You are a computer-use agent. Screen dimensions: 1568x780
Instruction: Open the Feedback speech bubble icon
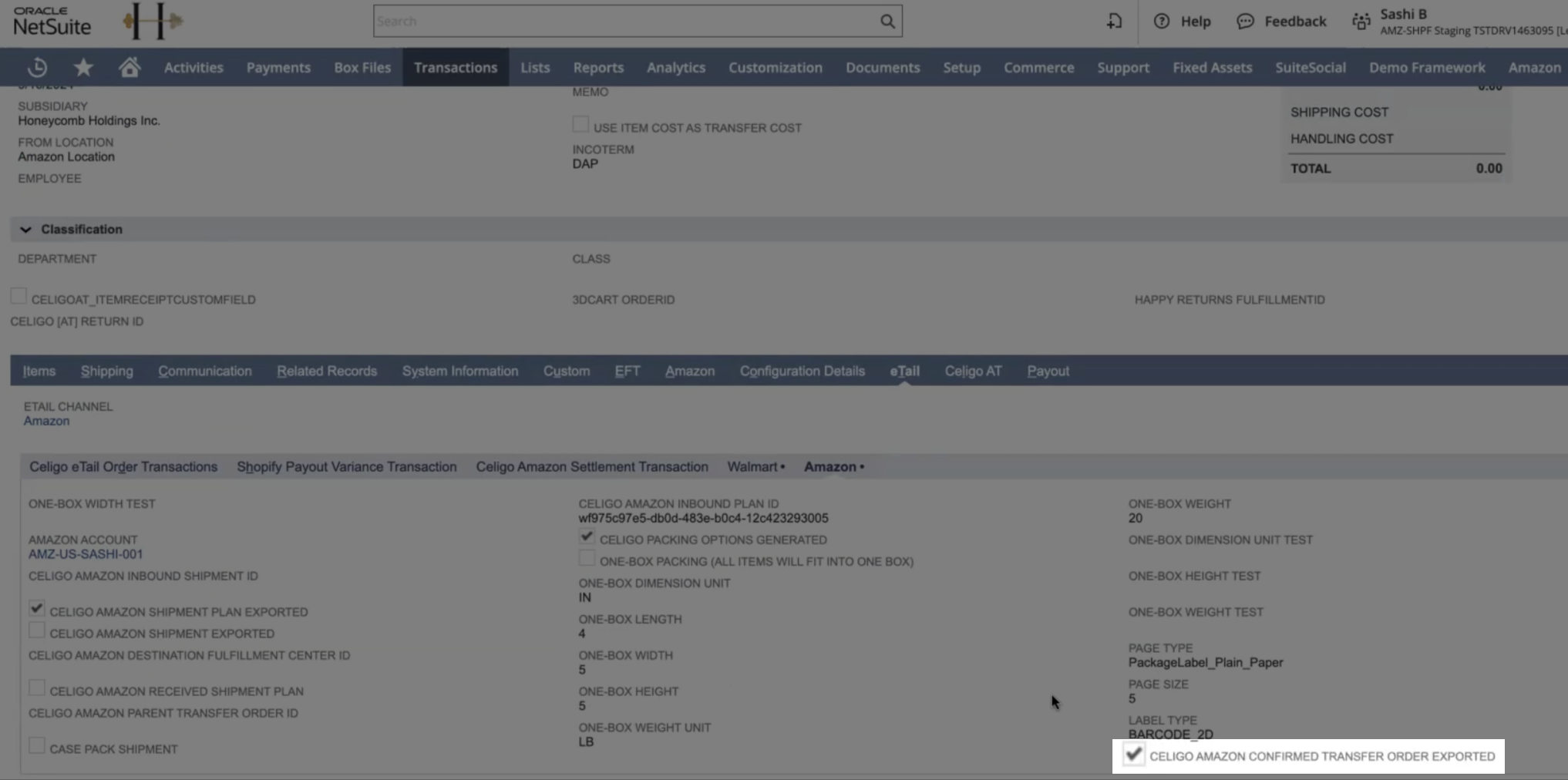click(x=1245, y=22)
